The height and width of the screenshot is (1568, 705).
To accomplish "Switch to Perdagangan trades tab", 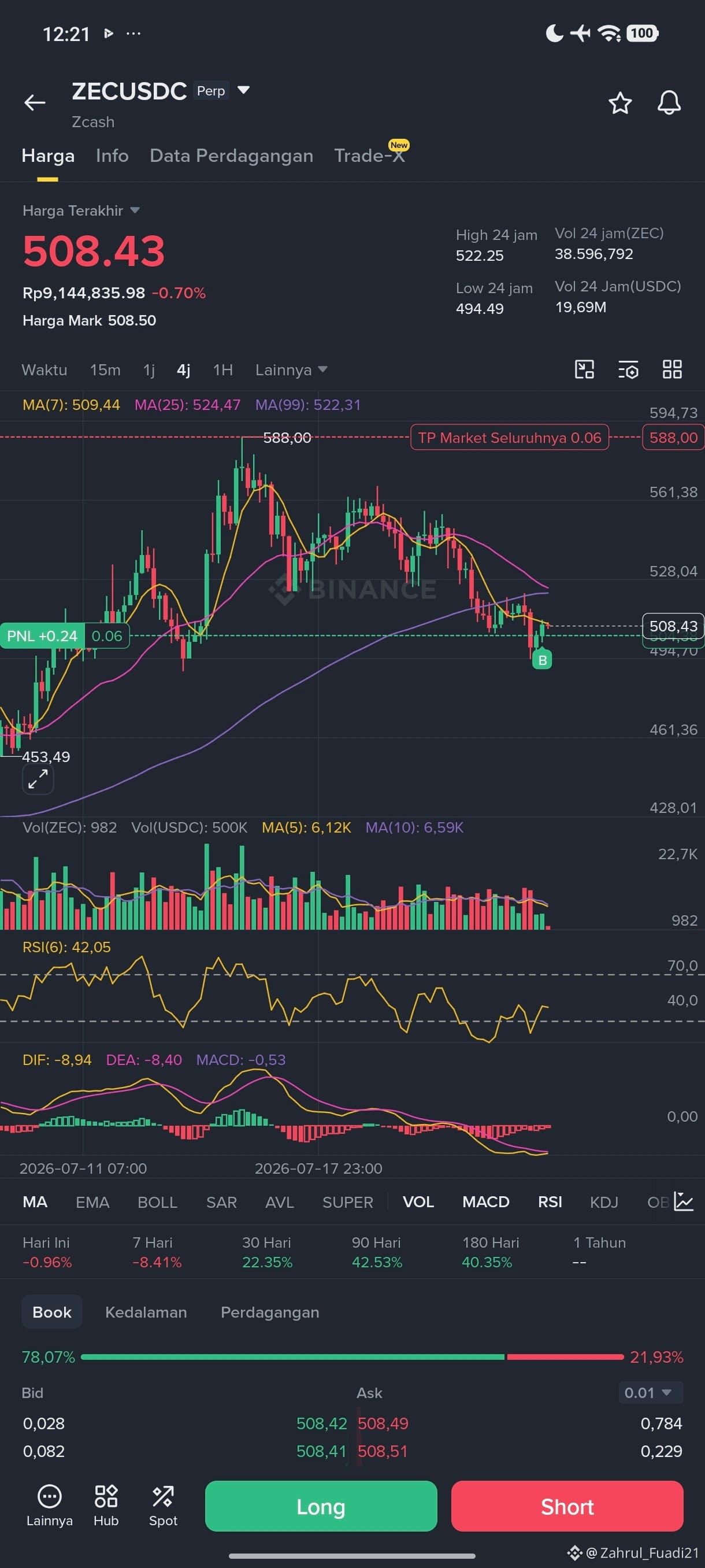I will click(270, 1312).
